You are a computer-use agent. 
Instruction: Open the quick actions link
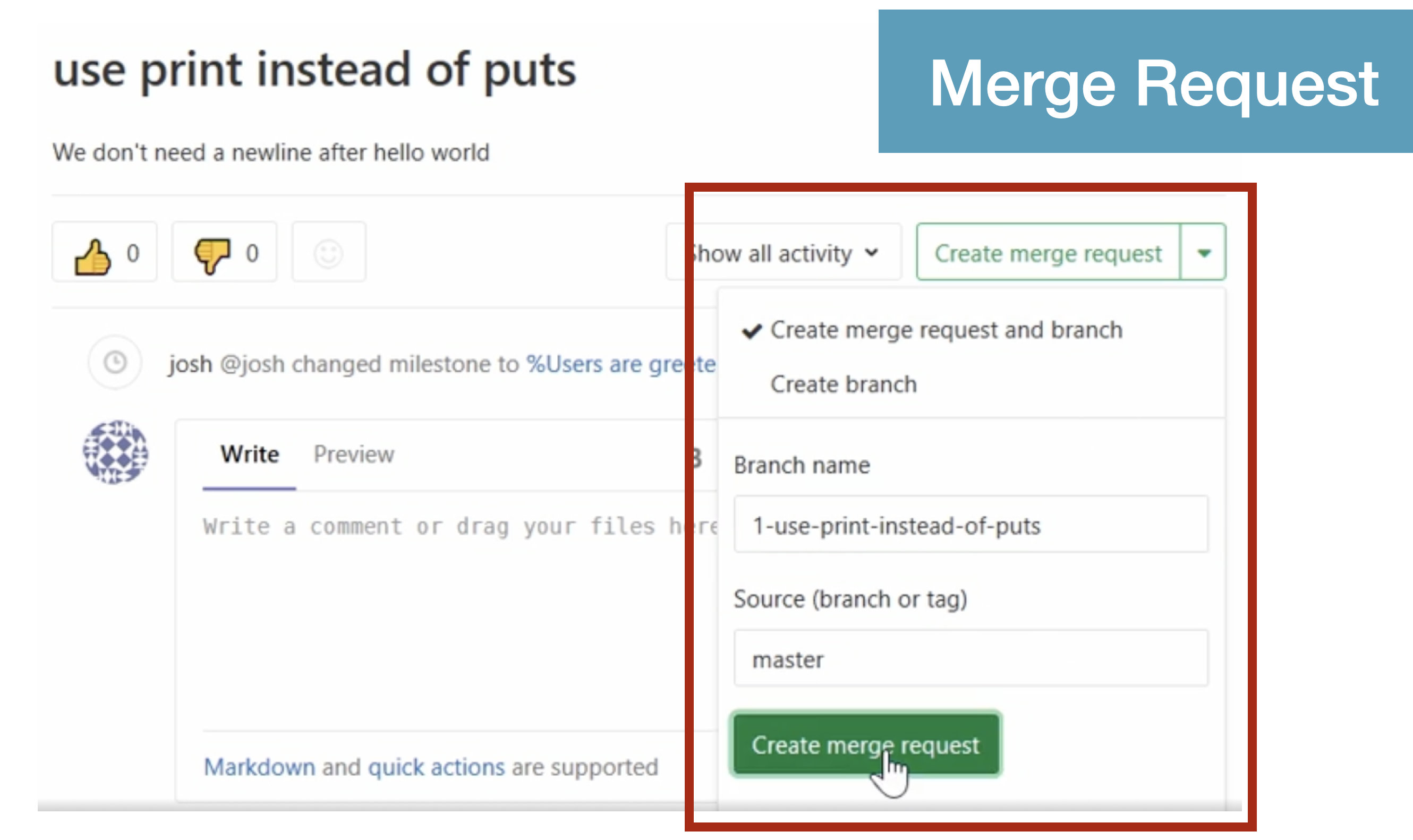(436, 767)
